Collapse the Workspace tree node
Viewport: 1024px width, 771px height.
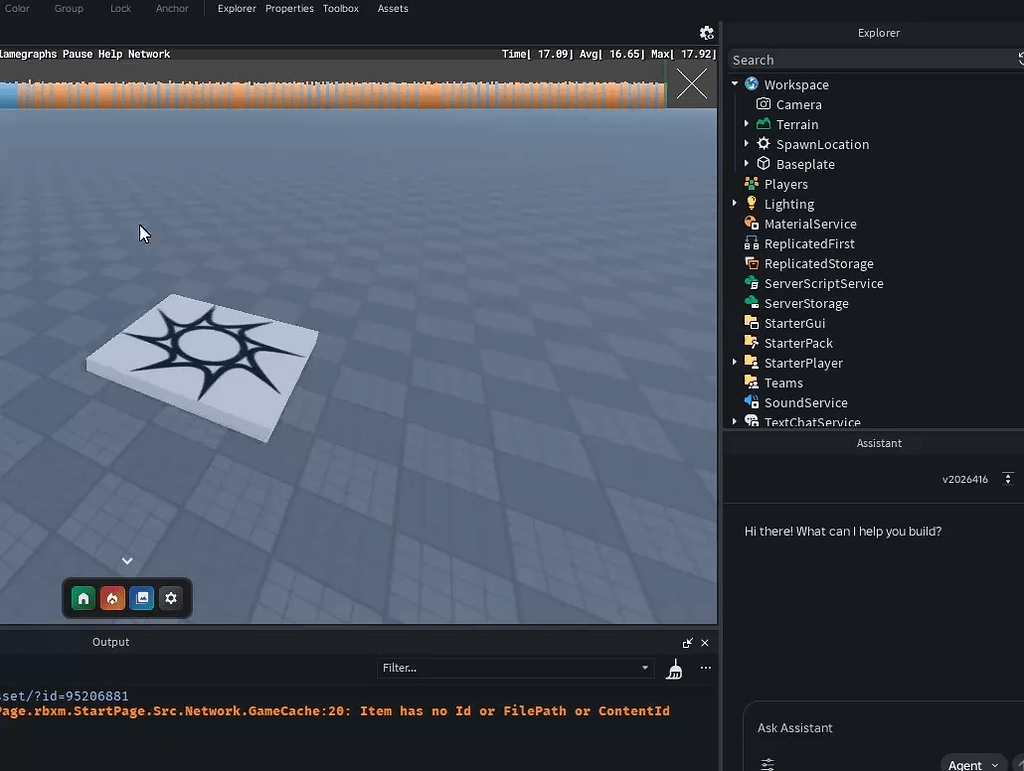pyautogui.click(x=735, y=84)
